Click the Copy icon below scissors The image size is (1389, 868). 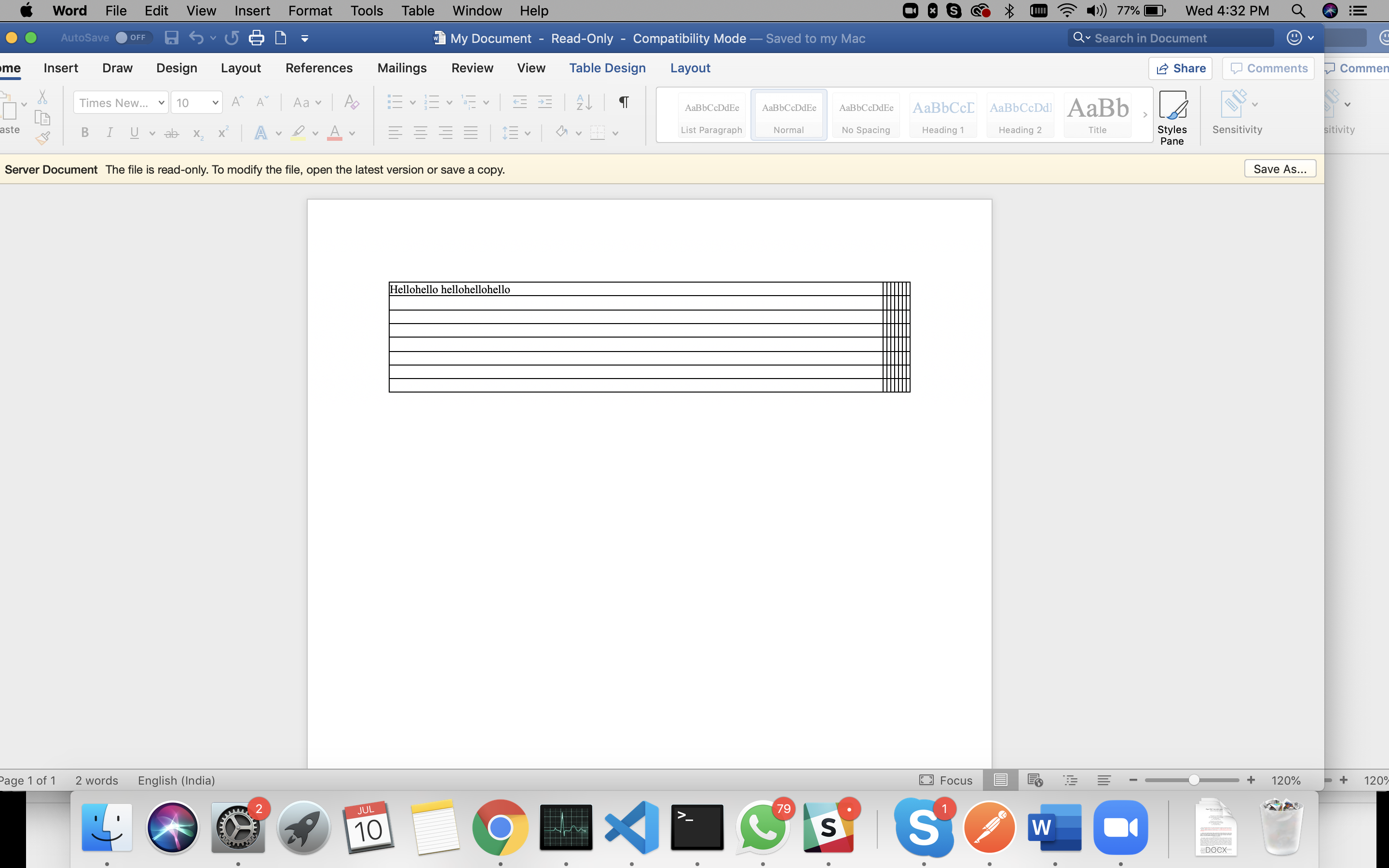point(42,118)
